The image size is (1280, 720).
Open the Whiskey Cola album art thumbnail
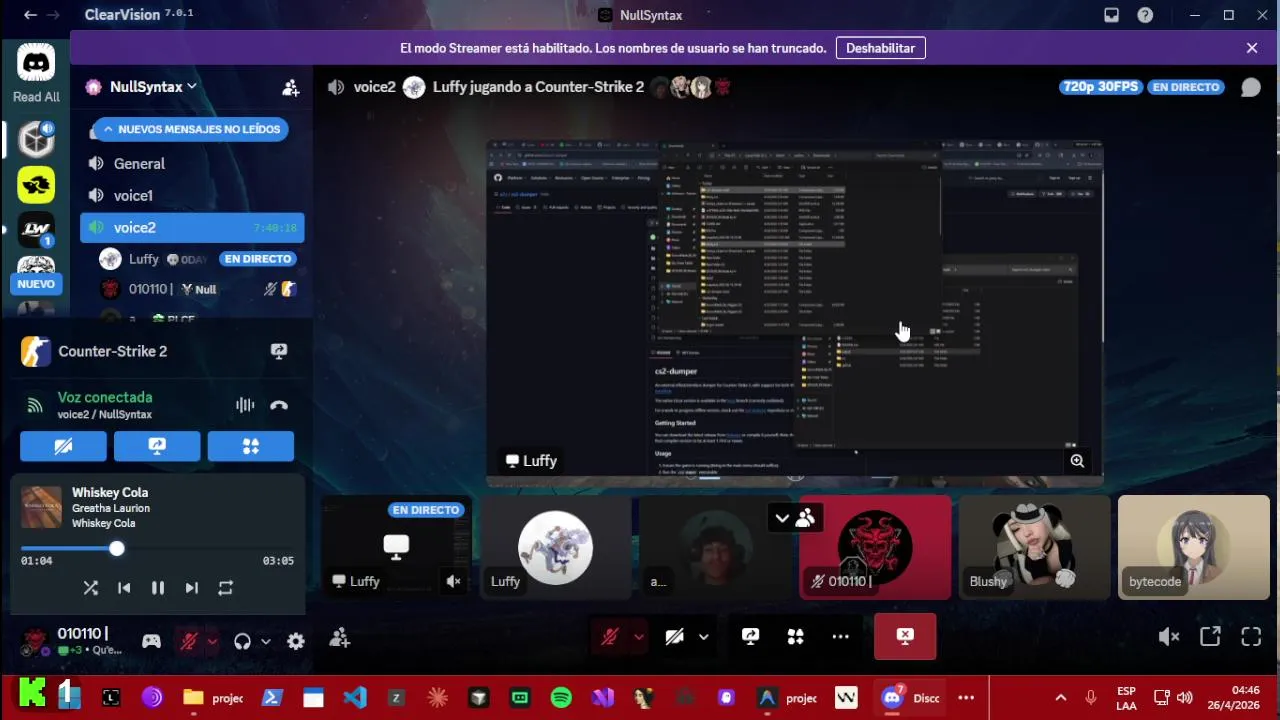pos(41,507)
